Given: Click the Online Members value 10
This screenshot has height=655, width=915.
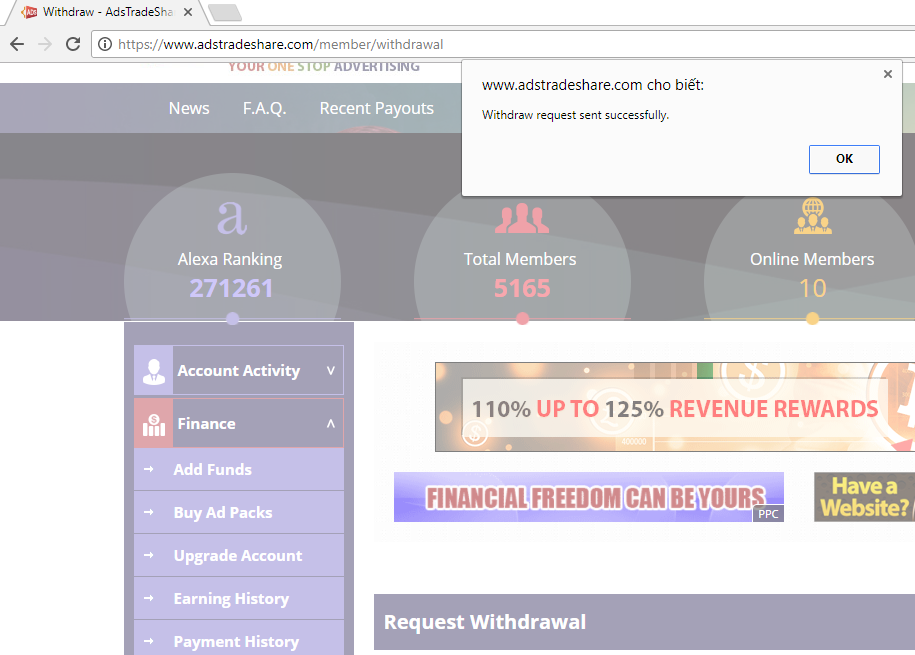Looking at the screenshot, I should tap(812, 288).
